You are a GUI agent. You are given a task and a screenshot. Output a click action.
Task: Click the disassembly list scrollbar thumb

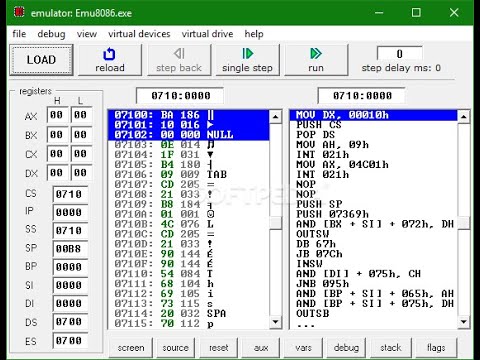(x=463, y=223)
